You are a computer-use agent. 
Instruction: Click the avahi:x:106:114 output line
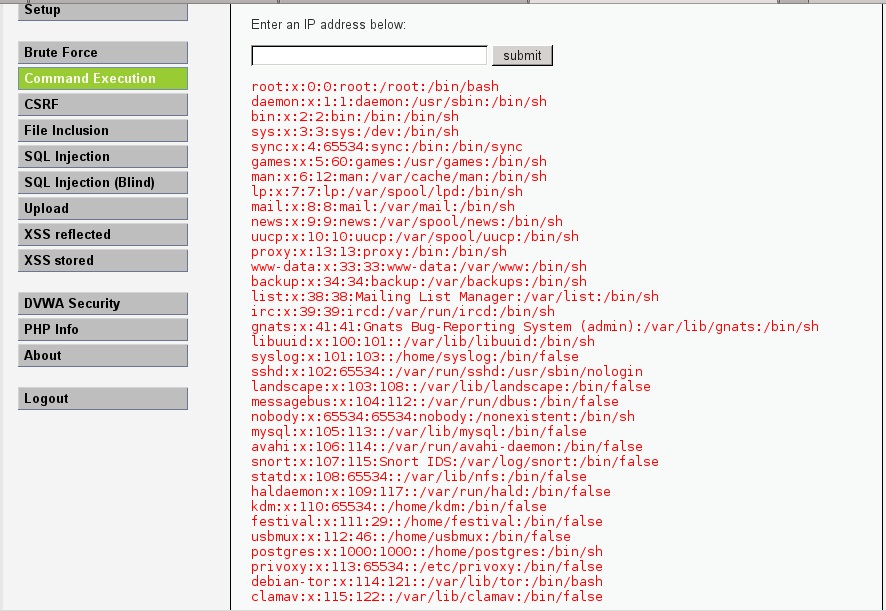[447, 446]
